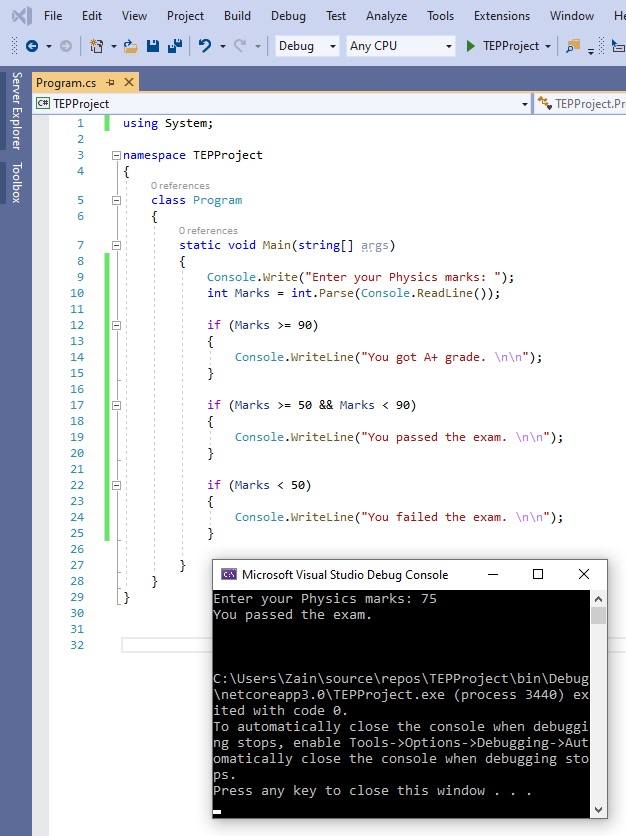Open the Server Explorer side panel
Viewport: 626px width, 836px height.
pyautogui.click(x=16, y=111)
